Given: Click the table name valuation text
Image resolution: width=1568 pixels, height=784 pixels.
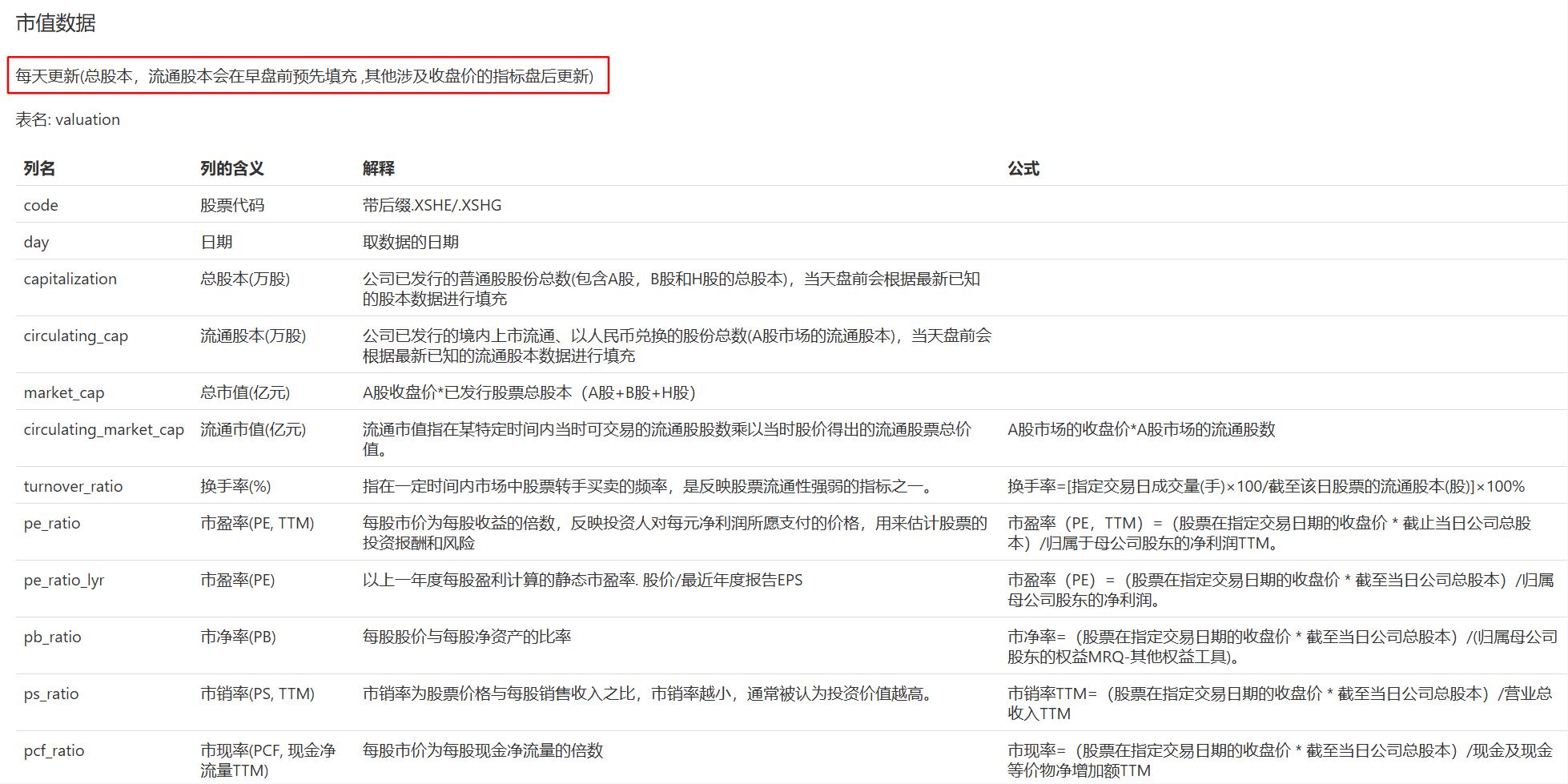Looking at the screenshot, I should 68,119.
